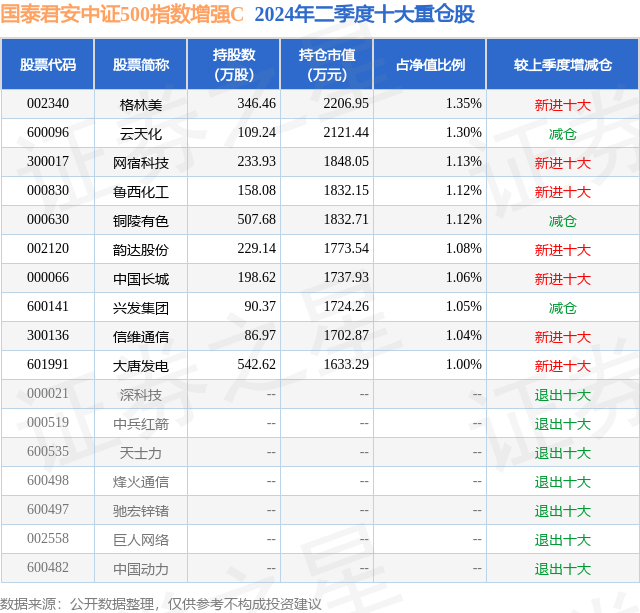Click shares value 233.93
Screen dimensions: 640x613
(x=256, y=162)
